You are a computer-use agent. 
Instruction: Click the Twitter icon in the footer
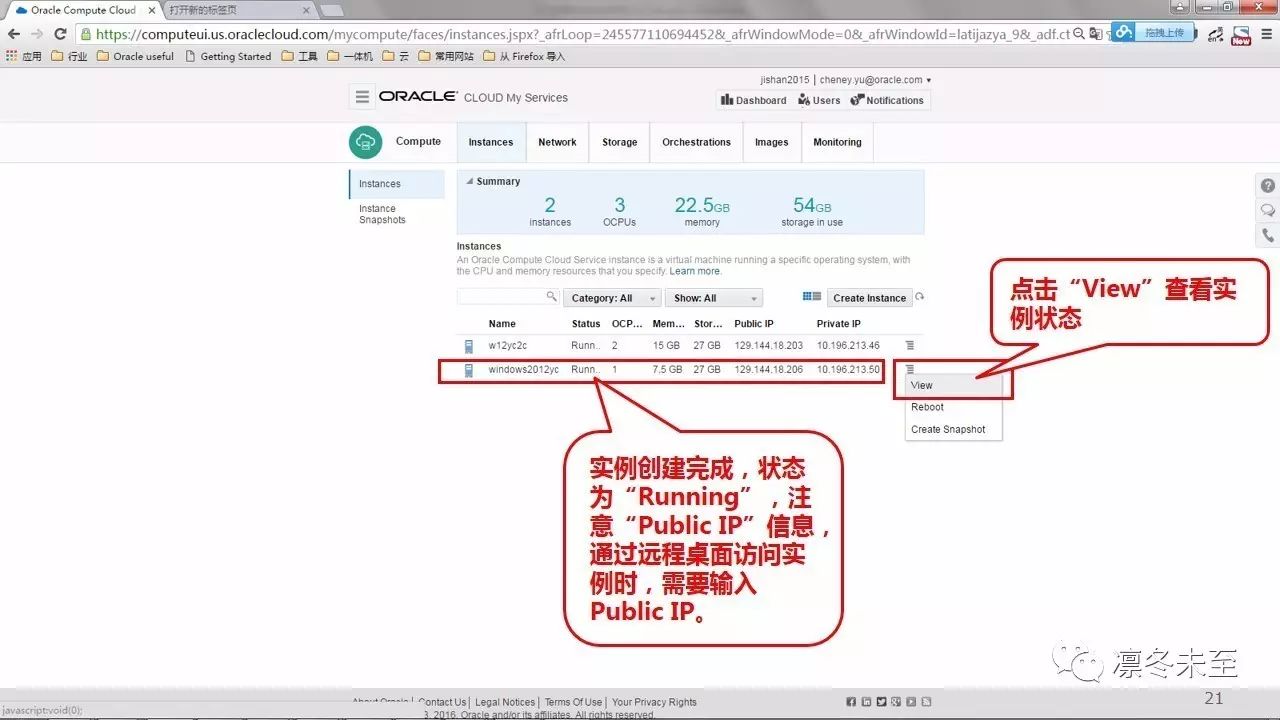pyautogui.click(x=882, y=702)
